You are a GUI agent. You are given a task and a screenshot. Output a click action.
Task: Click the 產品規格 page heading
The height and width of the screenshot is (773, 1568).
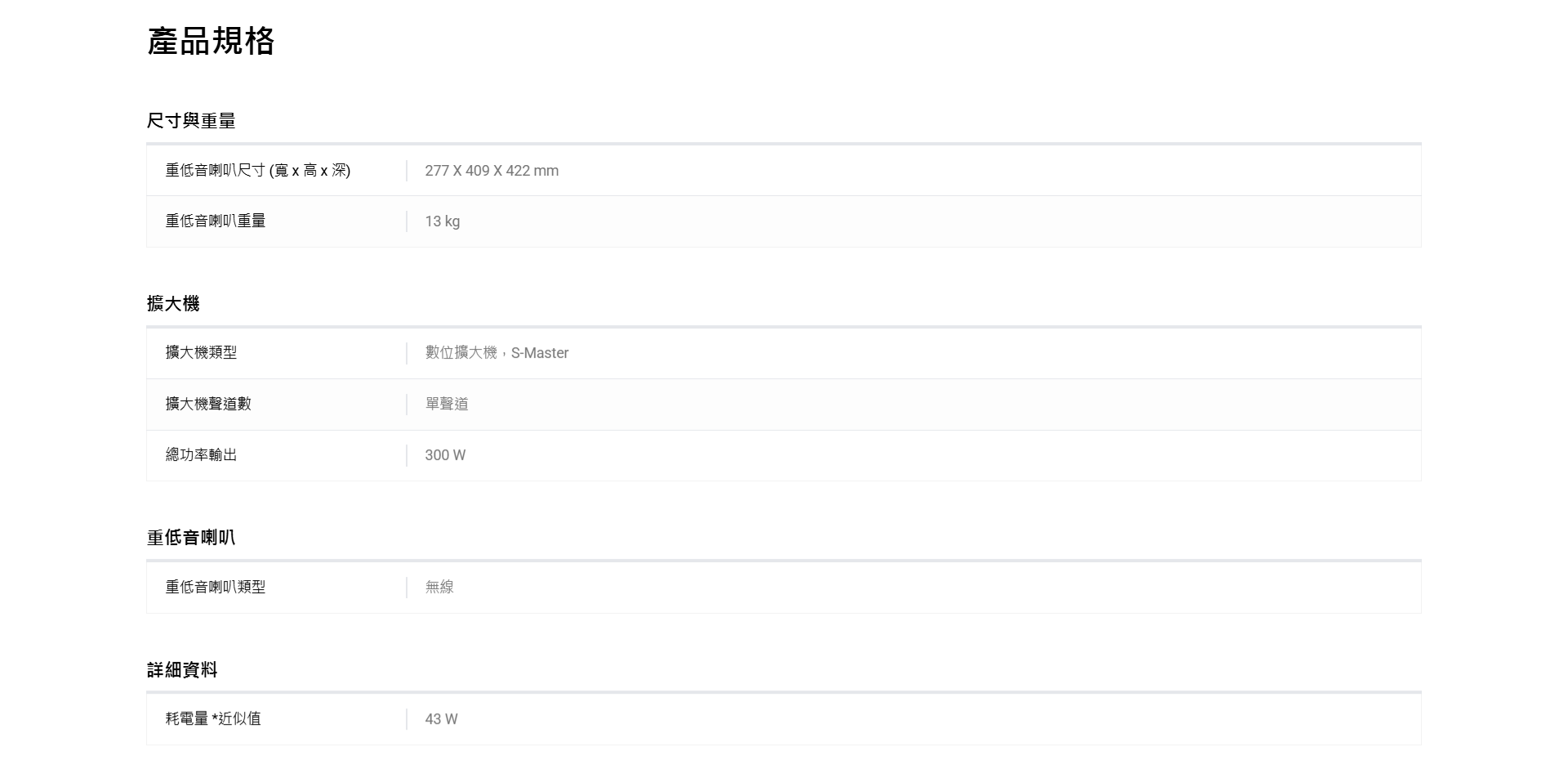click(x=211, y=41)
